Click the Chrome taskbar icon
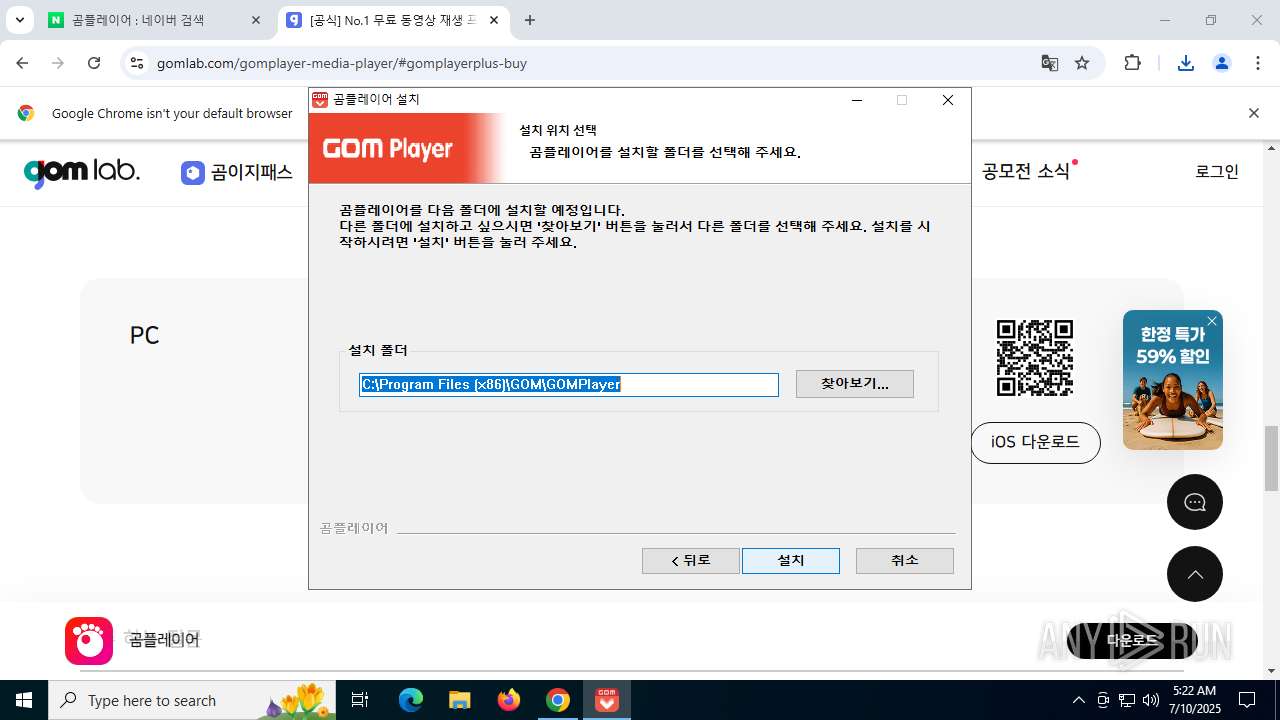1280x720 pixels. point(558,700)
